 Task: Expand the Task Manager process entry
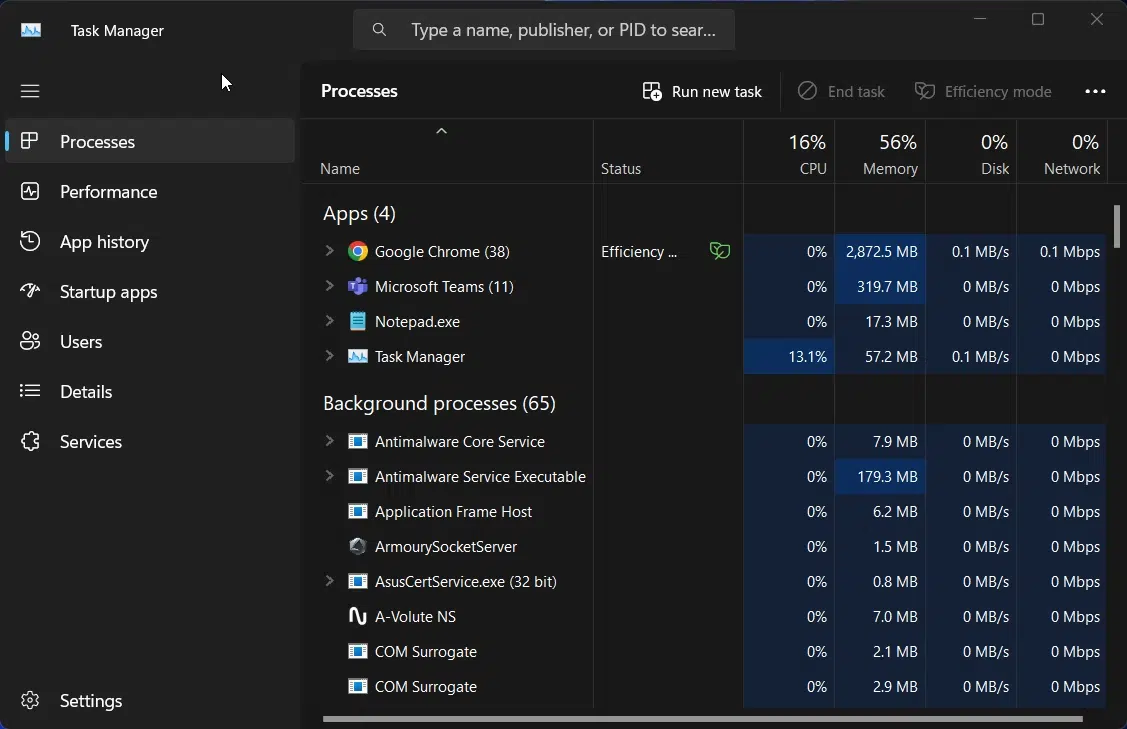(329, 356)
